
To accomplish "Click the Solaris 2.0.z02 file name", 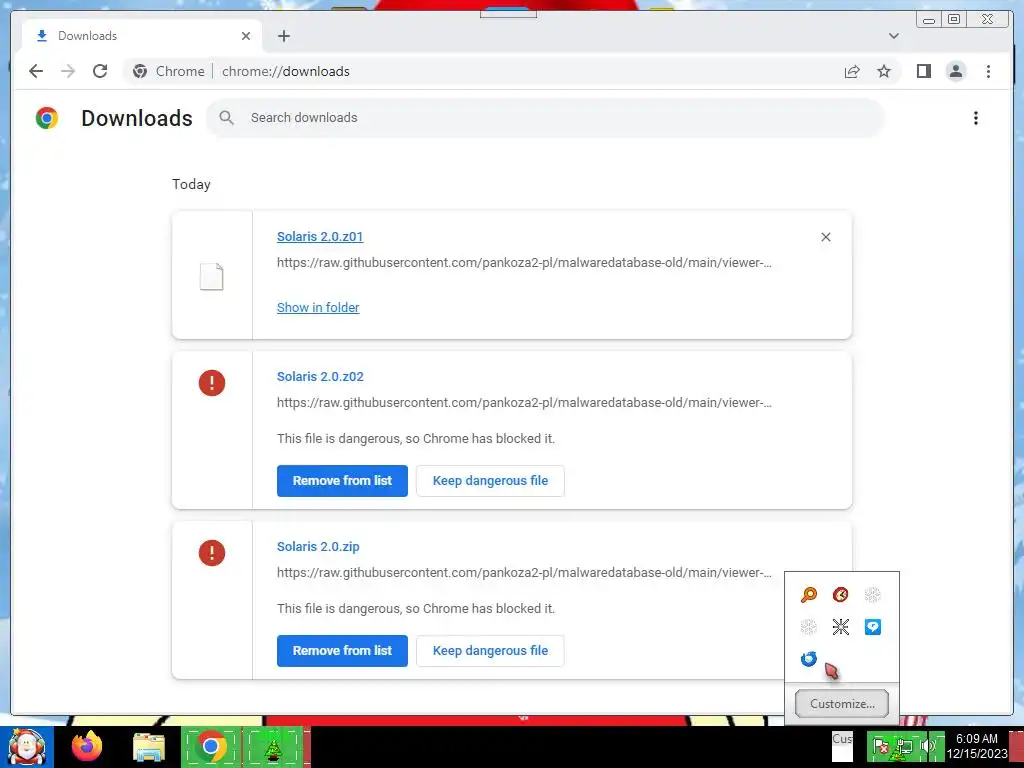I will pyautogui.click(x=320, y=377).
